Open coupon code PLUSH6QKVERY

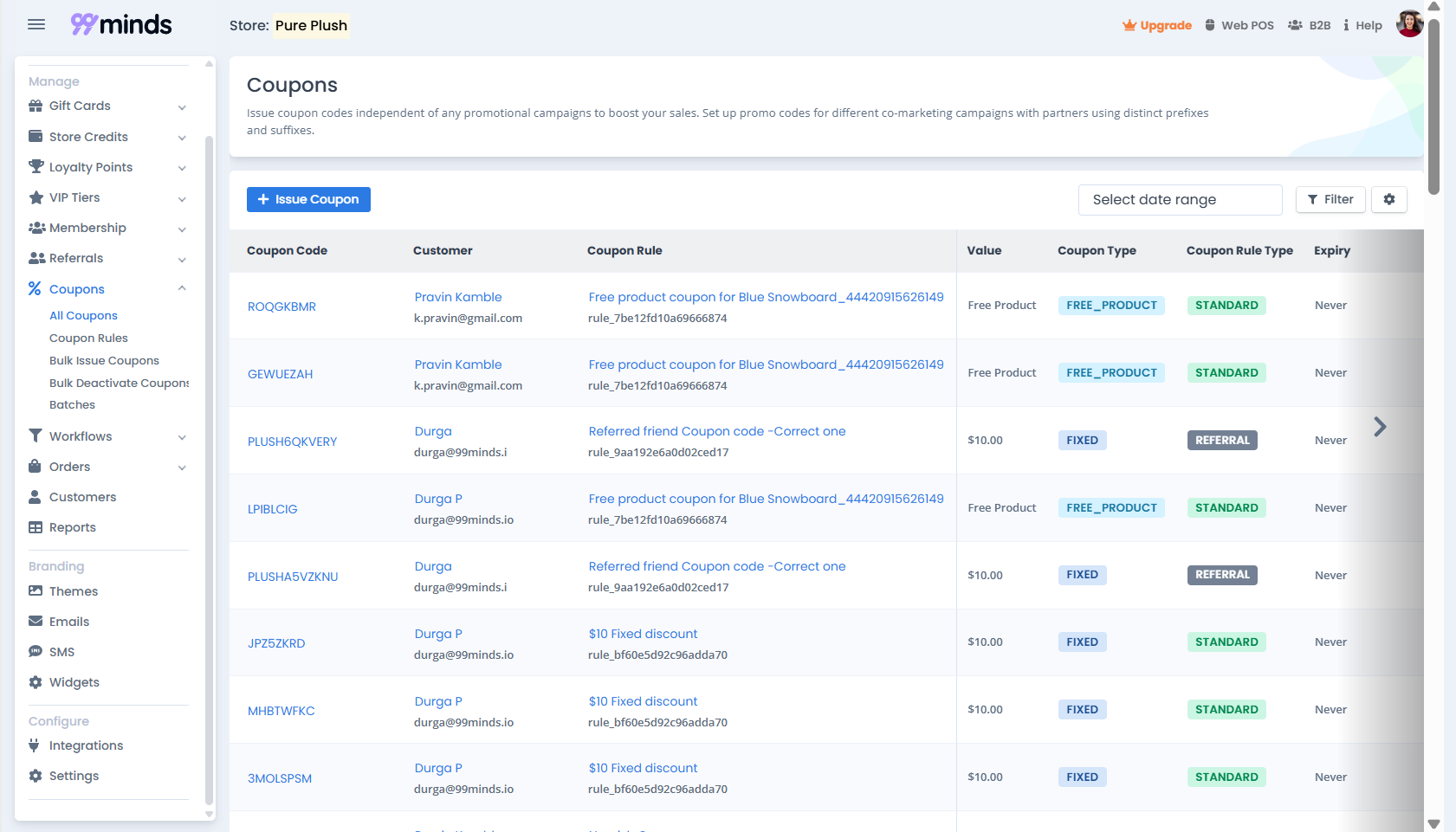(292, 442)
